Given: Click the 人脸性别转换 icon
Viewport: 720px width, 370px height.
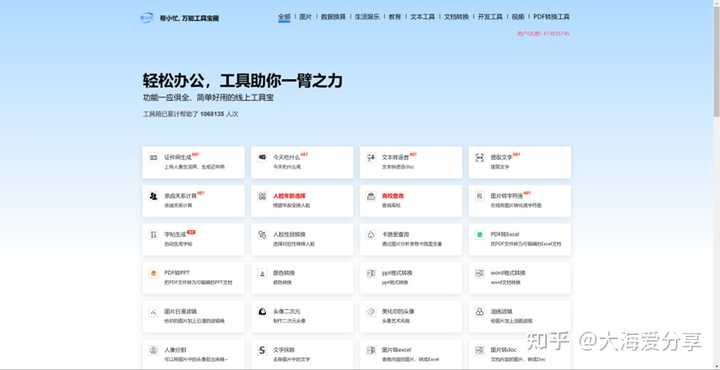Looking at the screenshot, I should click(x=262, y=235).
